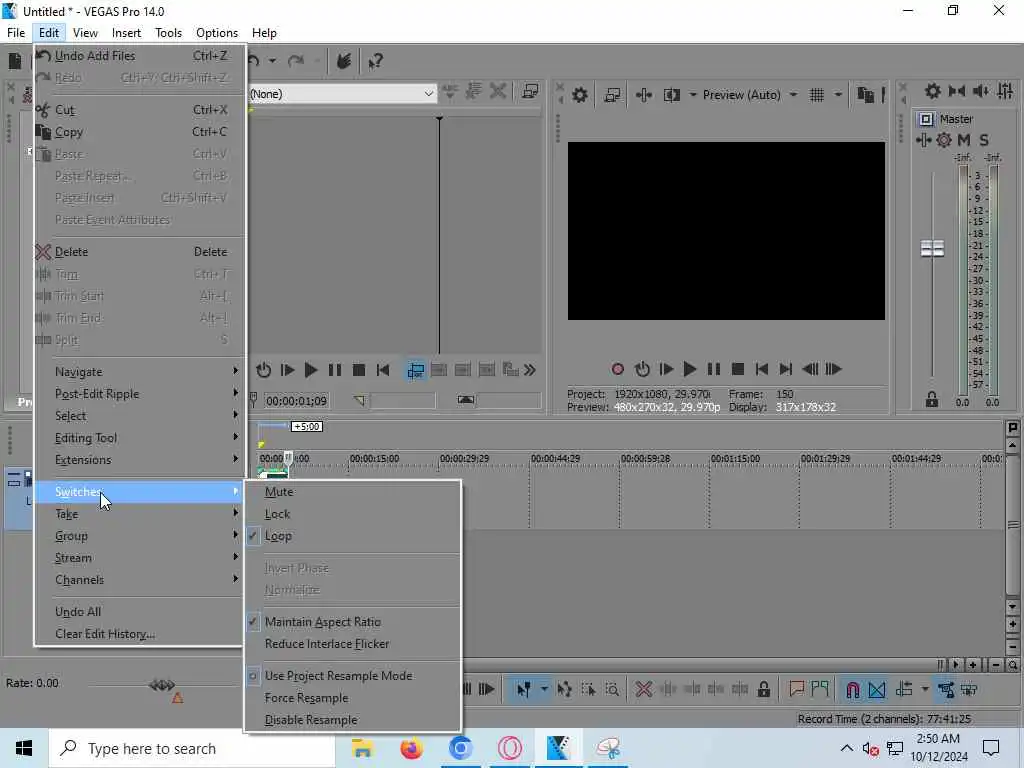Open the Tools menu
1024x768 pixels.
point(168,33)
